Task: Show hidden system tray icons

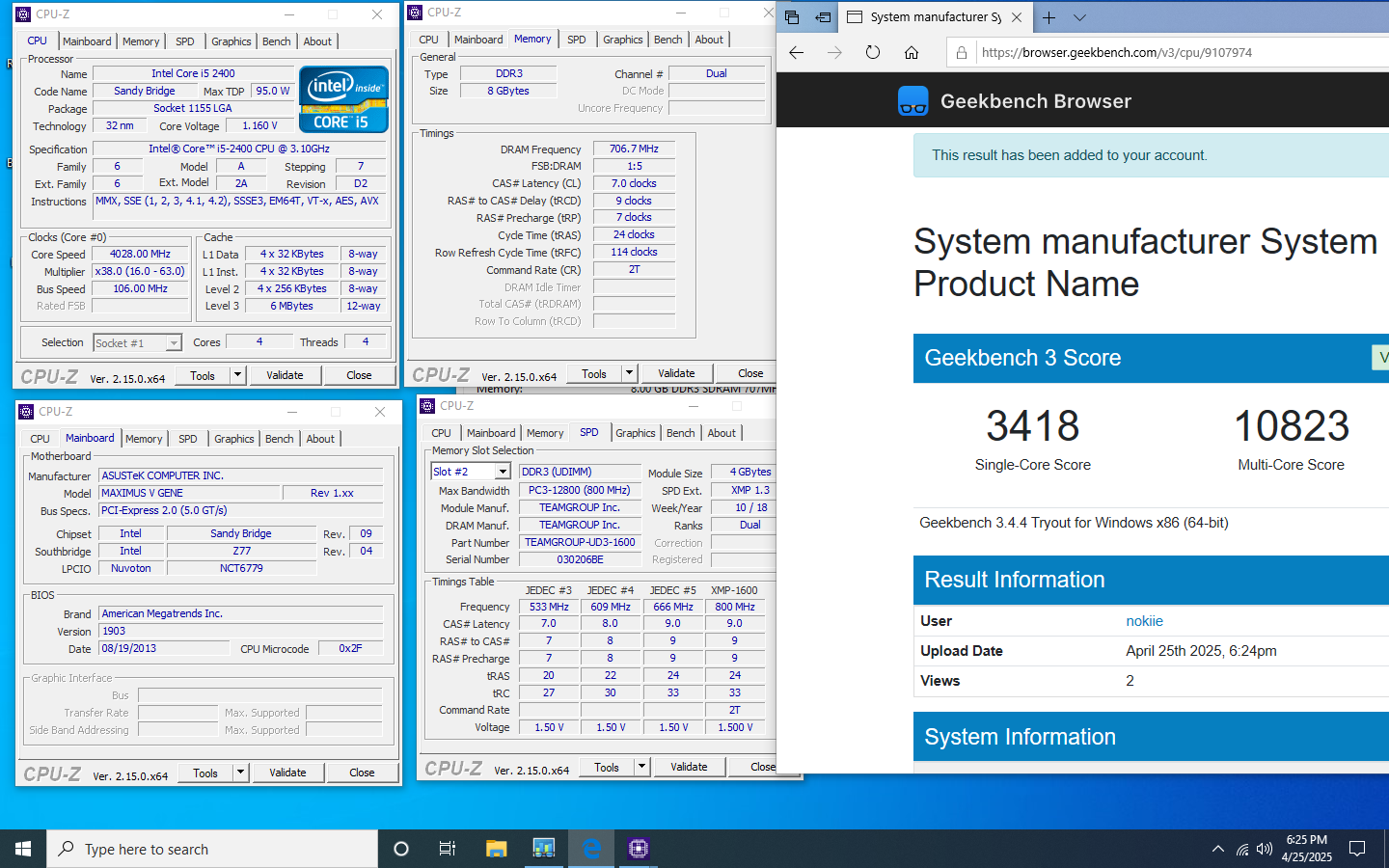Action: point(1218,850)
